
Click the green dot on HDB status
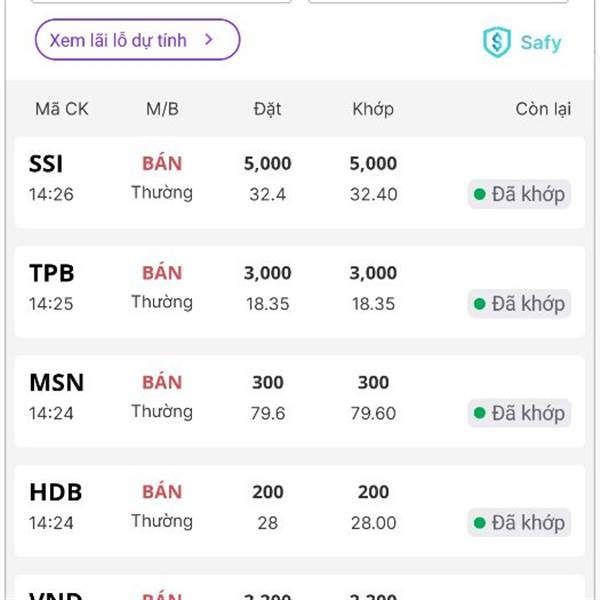(x=480, y=522)
